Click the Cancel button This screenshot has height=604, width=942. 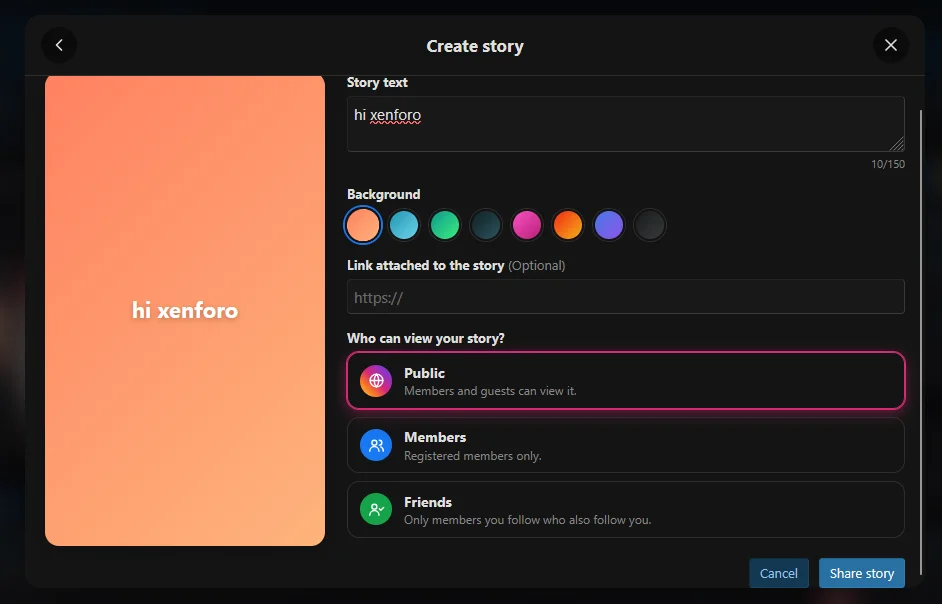tap(779, 573)
